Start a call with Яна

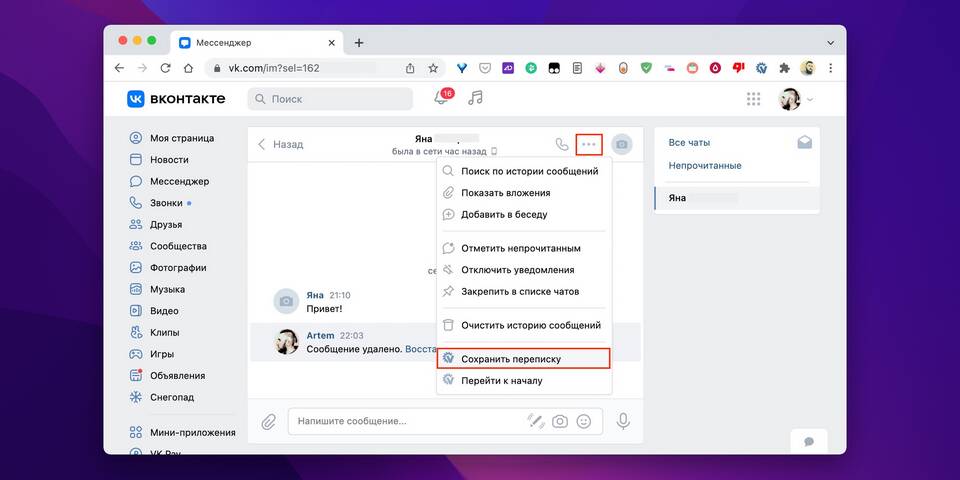click(x=561, y=144)
